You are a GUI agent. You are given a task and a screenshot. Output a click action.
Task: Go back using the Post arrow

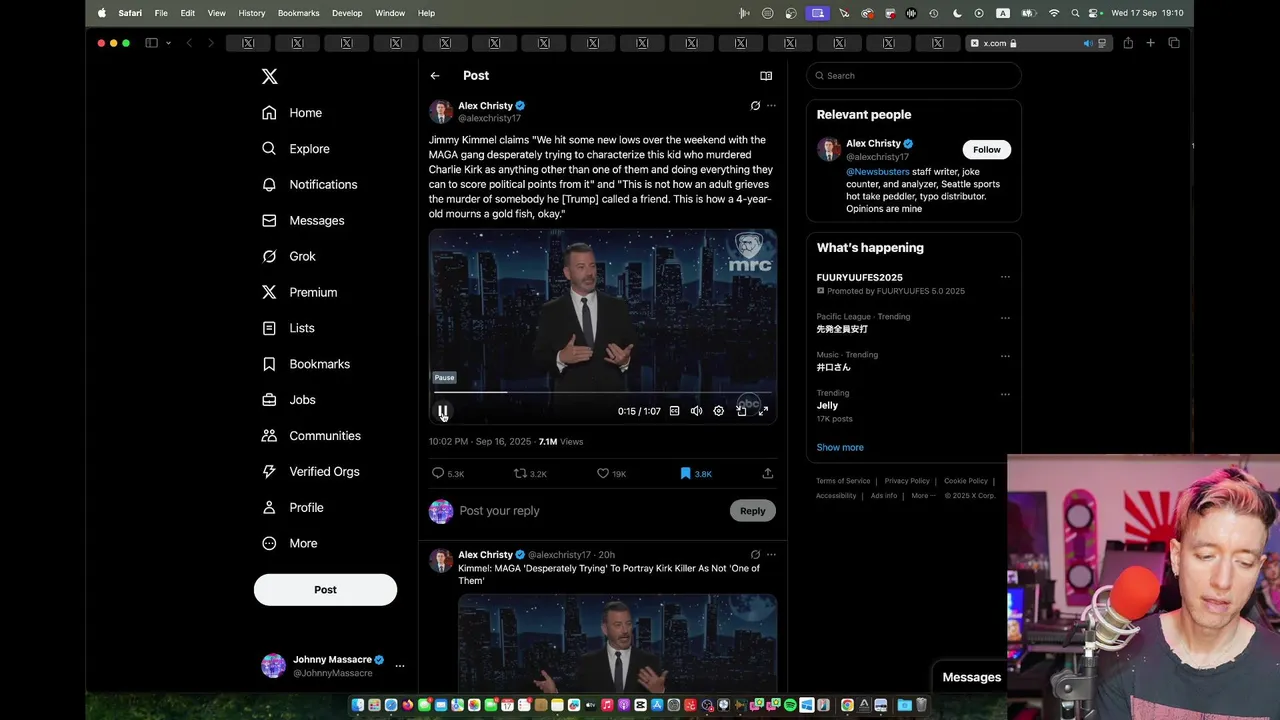click(435, 76)
